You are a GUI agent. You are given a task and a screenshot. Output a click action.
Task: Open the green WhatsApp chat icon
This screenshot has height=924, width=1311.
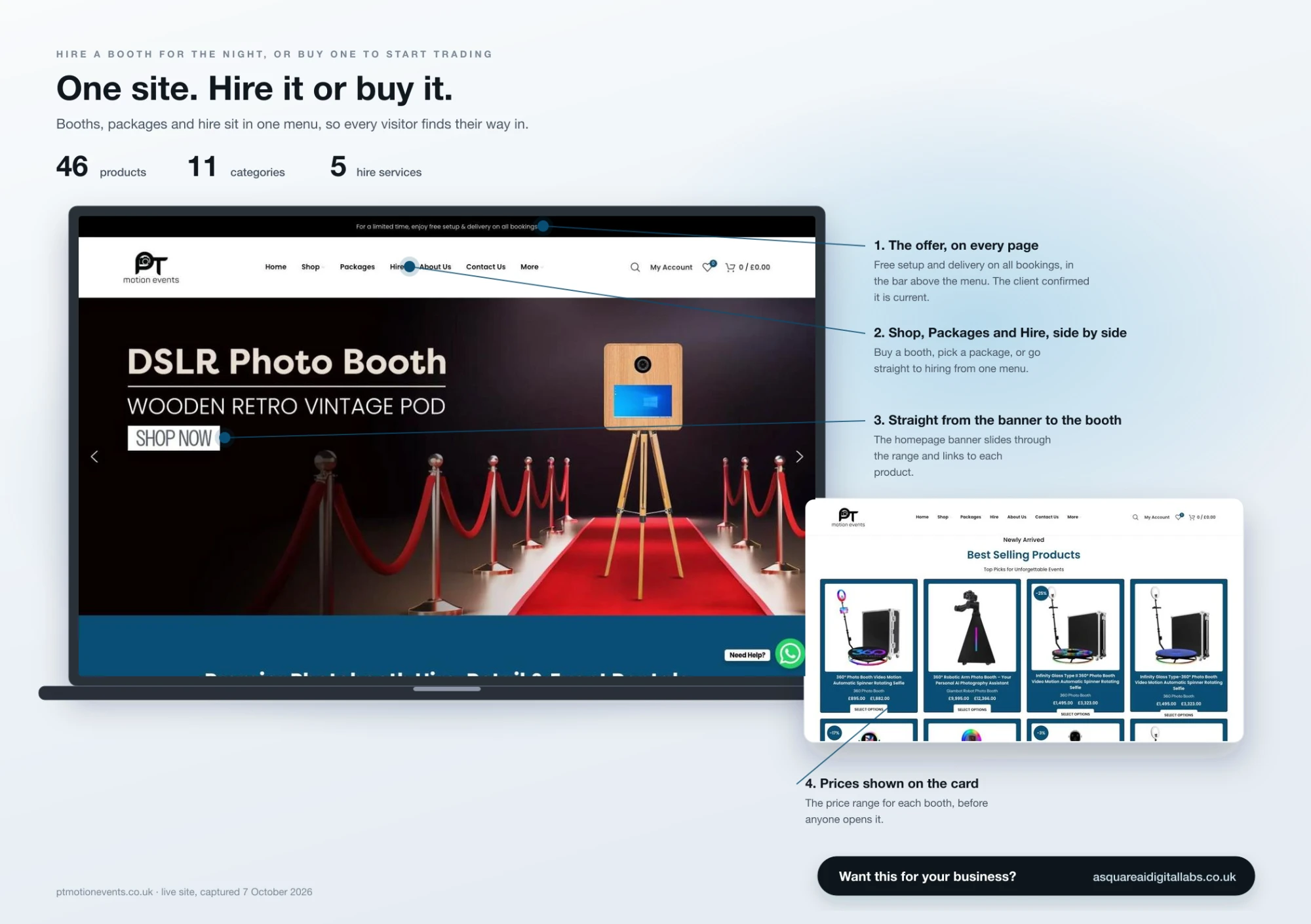(790, 654)
